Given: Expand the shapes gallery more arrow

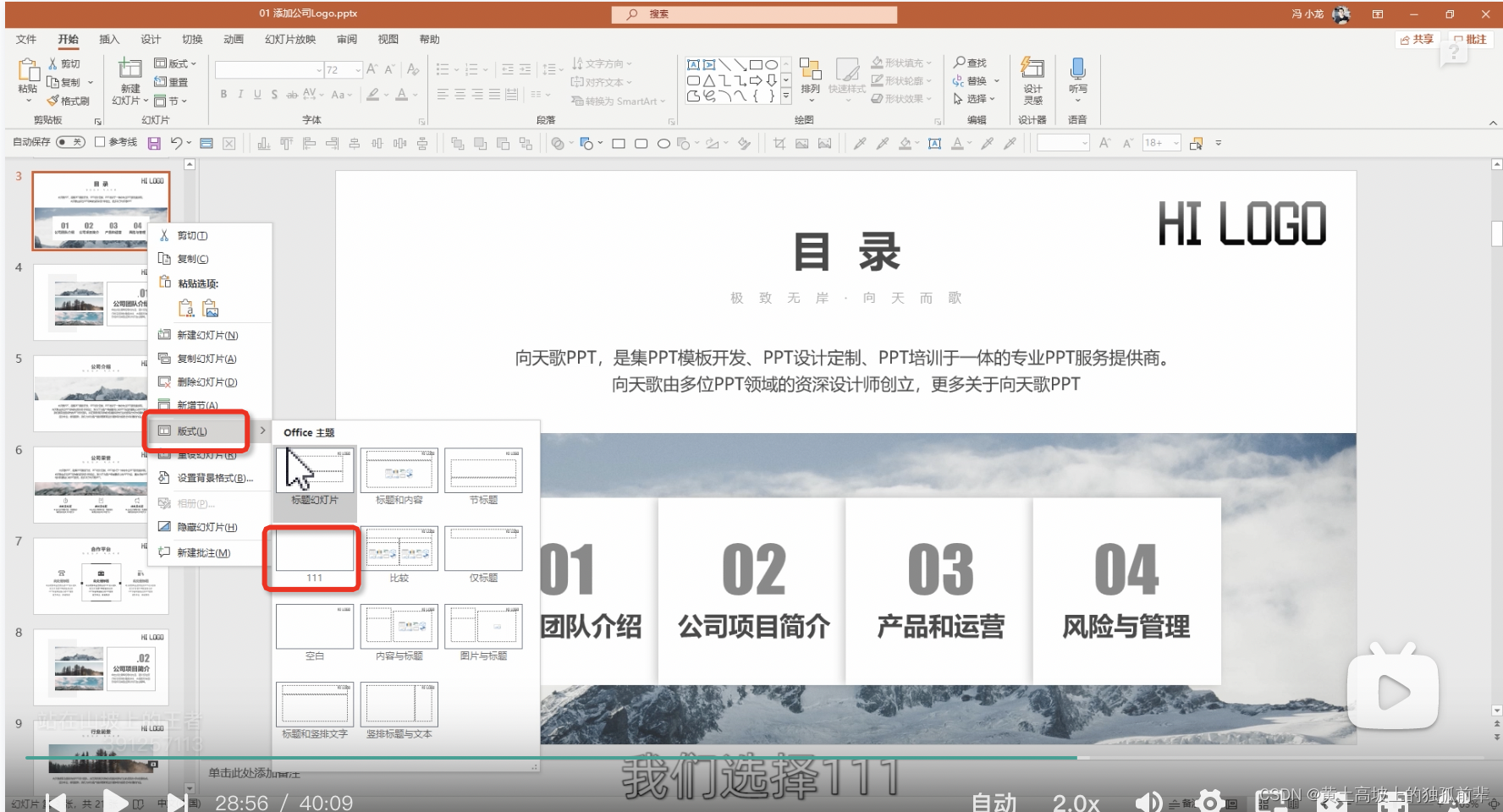Looking at the screenshot, I should click(786, 96).
